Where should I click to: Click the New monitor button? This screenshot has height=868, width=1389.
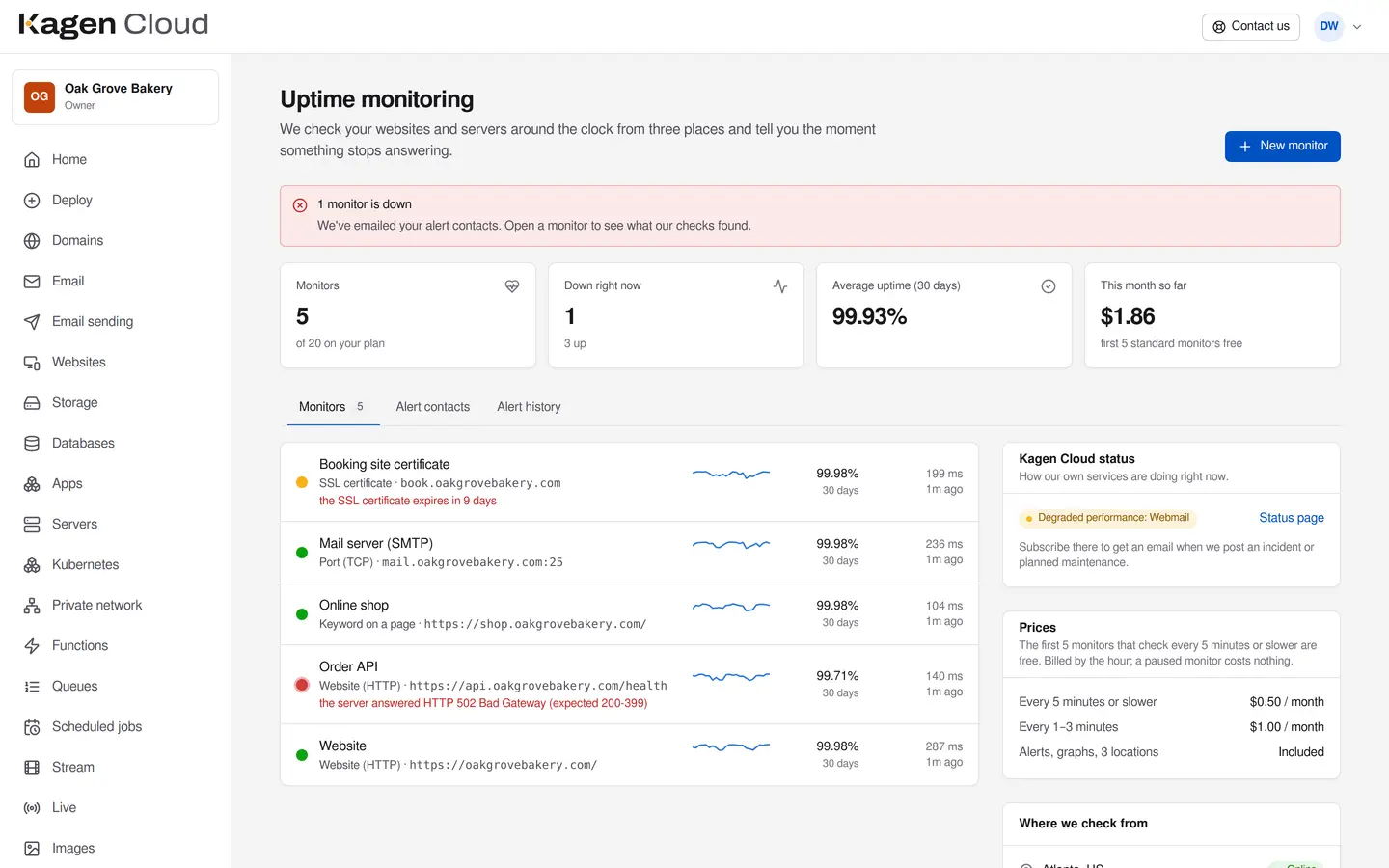tap(1283, 147)
